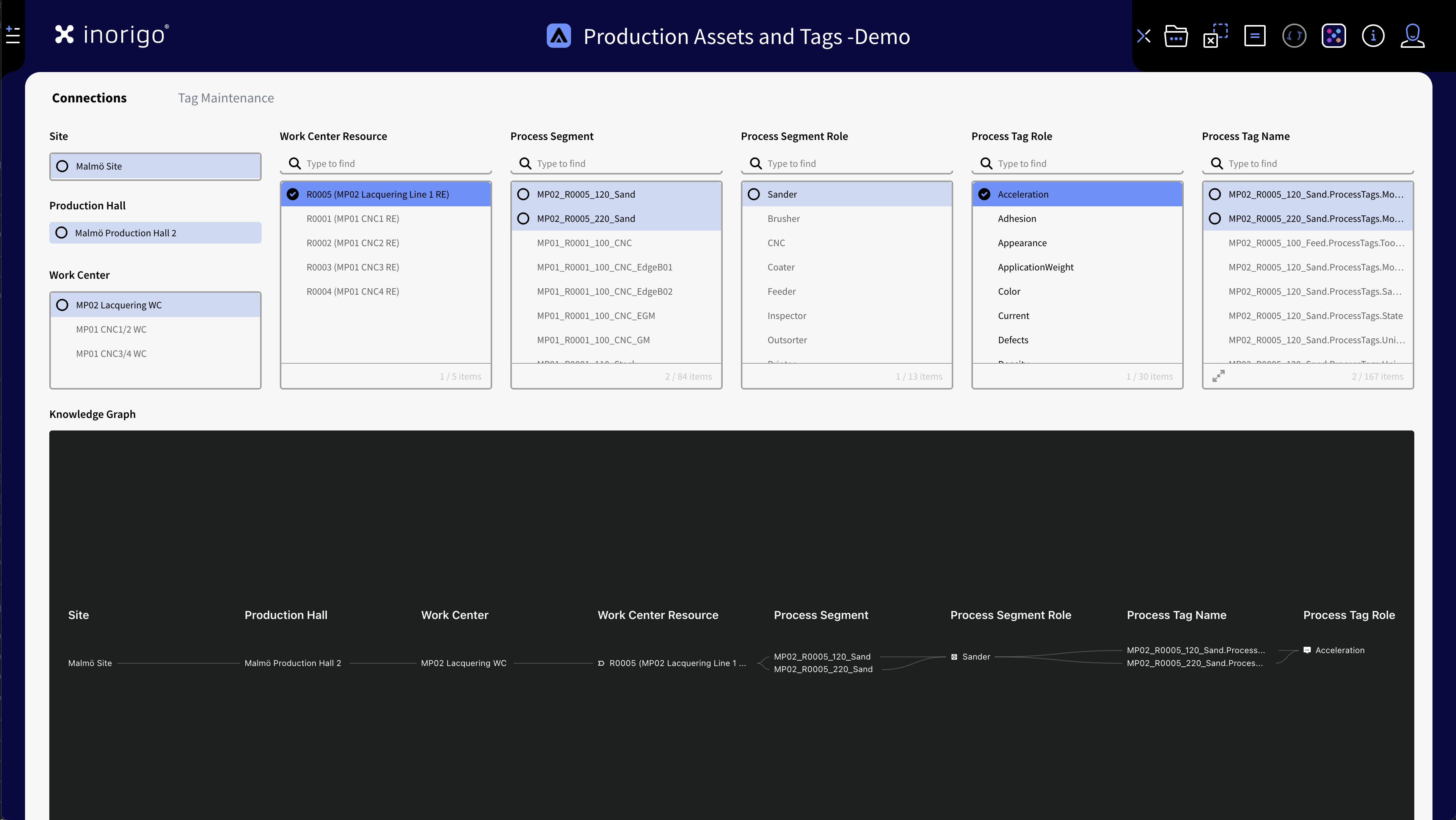The image size is (1456, 820).
Task: Uncheck R0005 (MP02 Lacquering Line 1 RE)
Action: click(293, 194)
